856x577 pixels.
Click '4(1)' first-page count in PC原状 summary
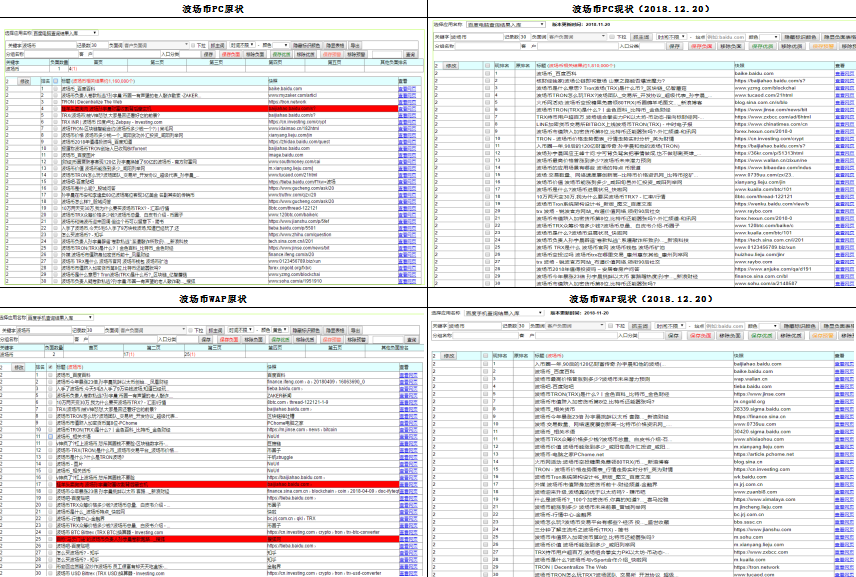tap(73, 69)
